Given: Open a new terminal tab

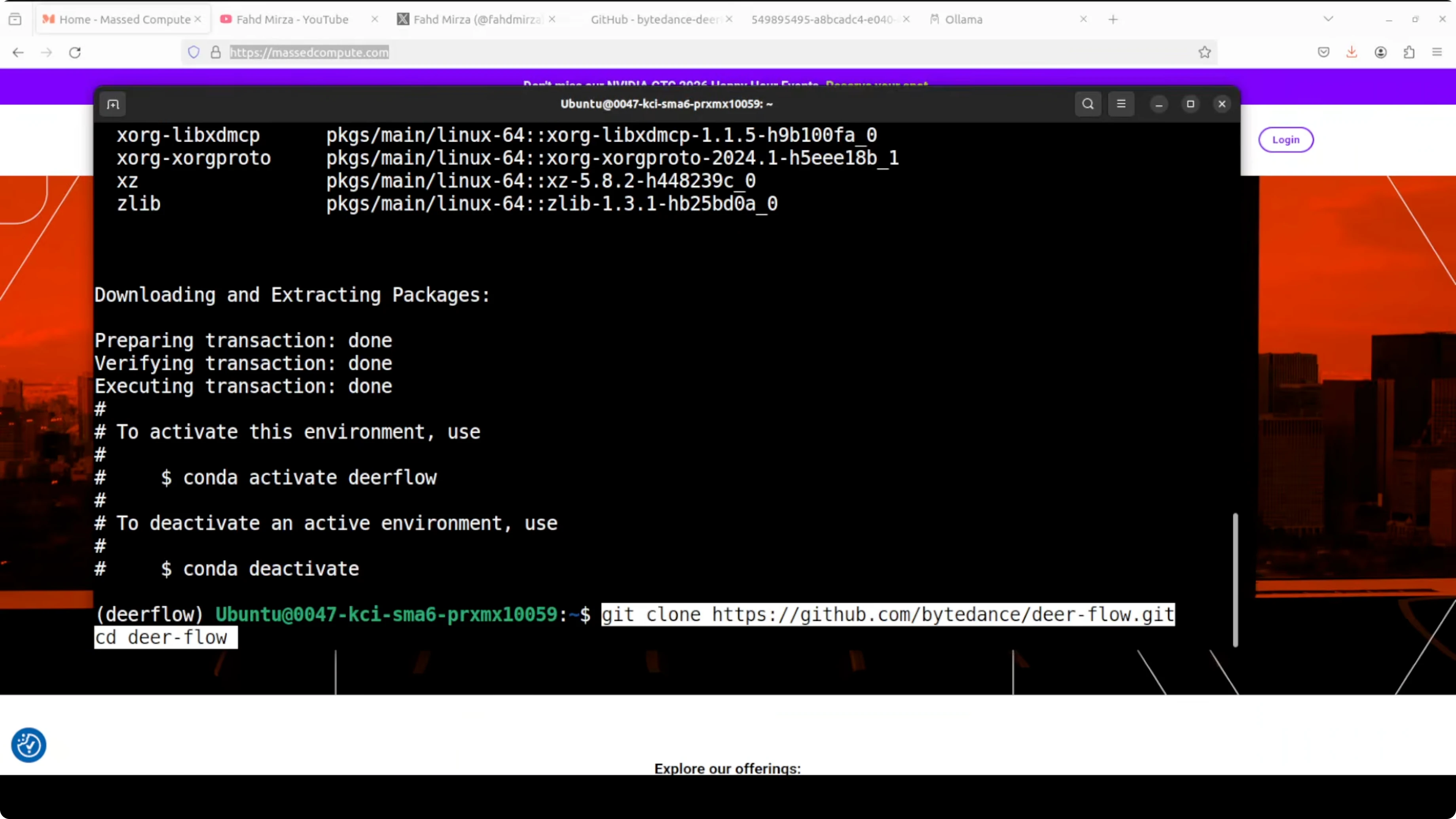Looking at the screenshot, I should click(113, 104).
